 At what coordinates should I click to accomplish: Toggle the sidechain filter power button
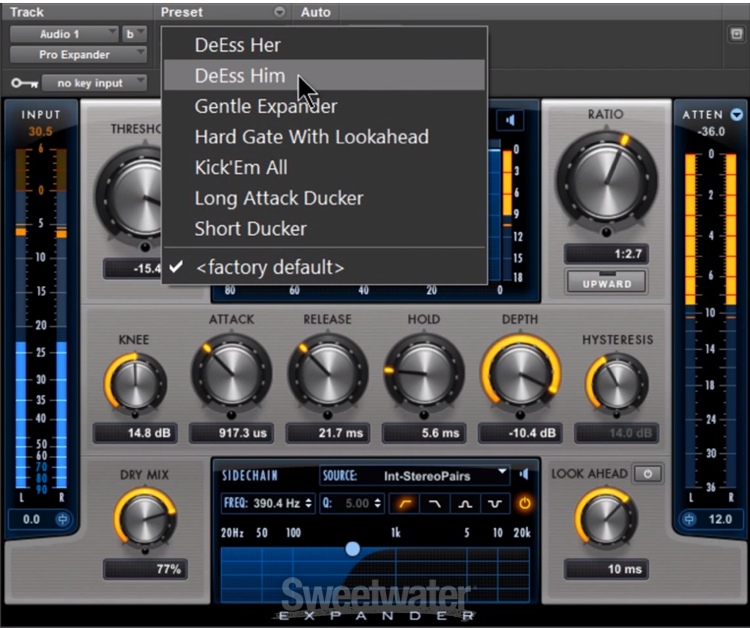524,503
